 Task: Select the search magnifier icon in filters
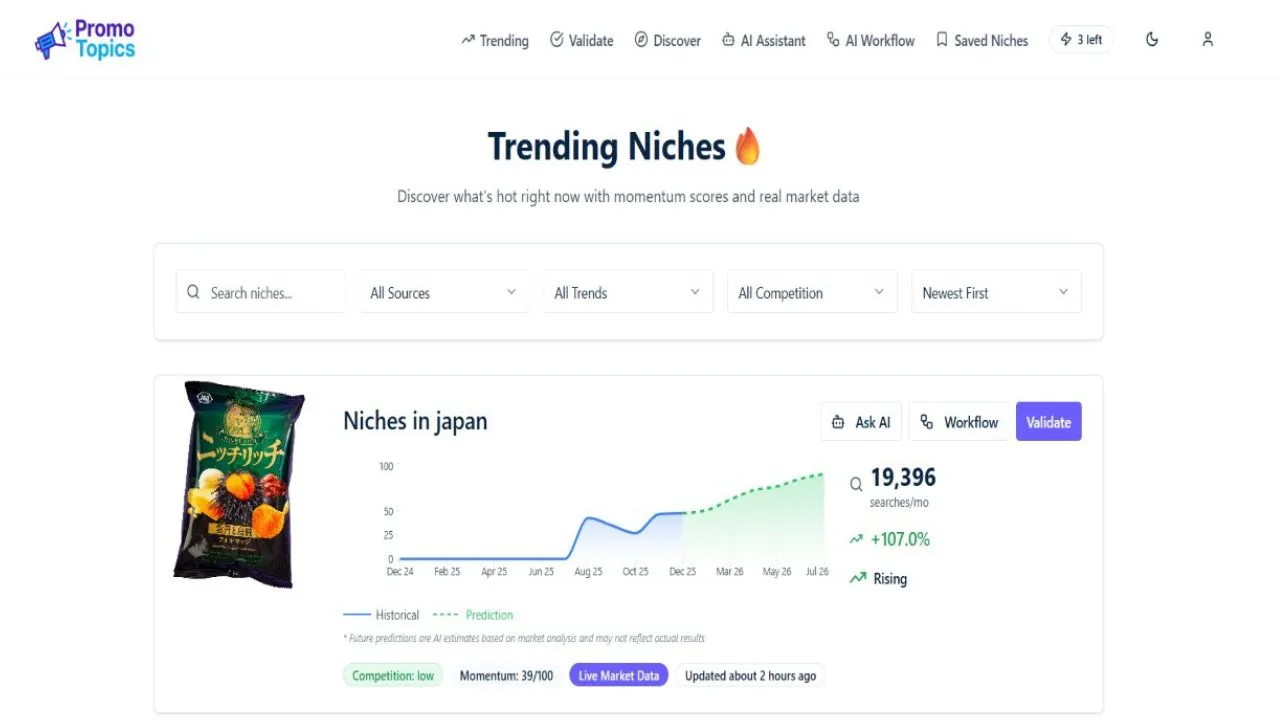193,292
